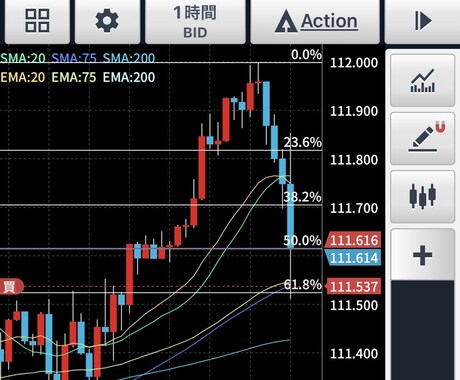Select the 買 buy order marker
Viewport: 460px width, 380px height.
tap(11, 287)
